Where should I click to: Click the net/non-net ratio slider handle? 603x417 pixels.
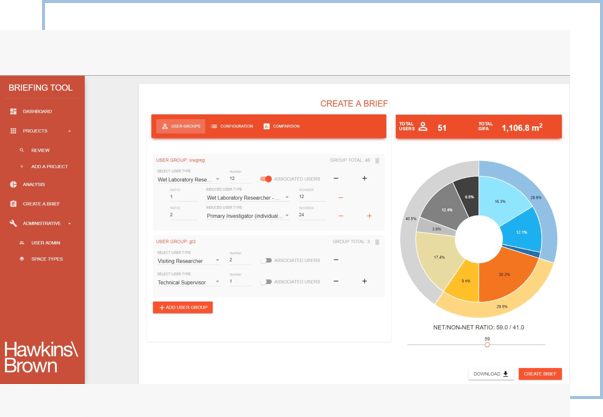[487, 345]
